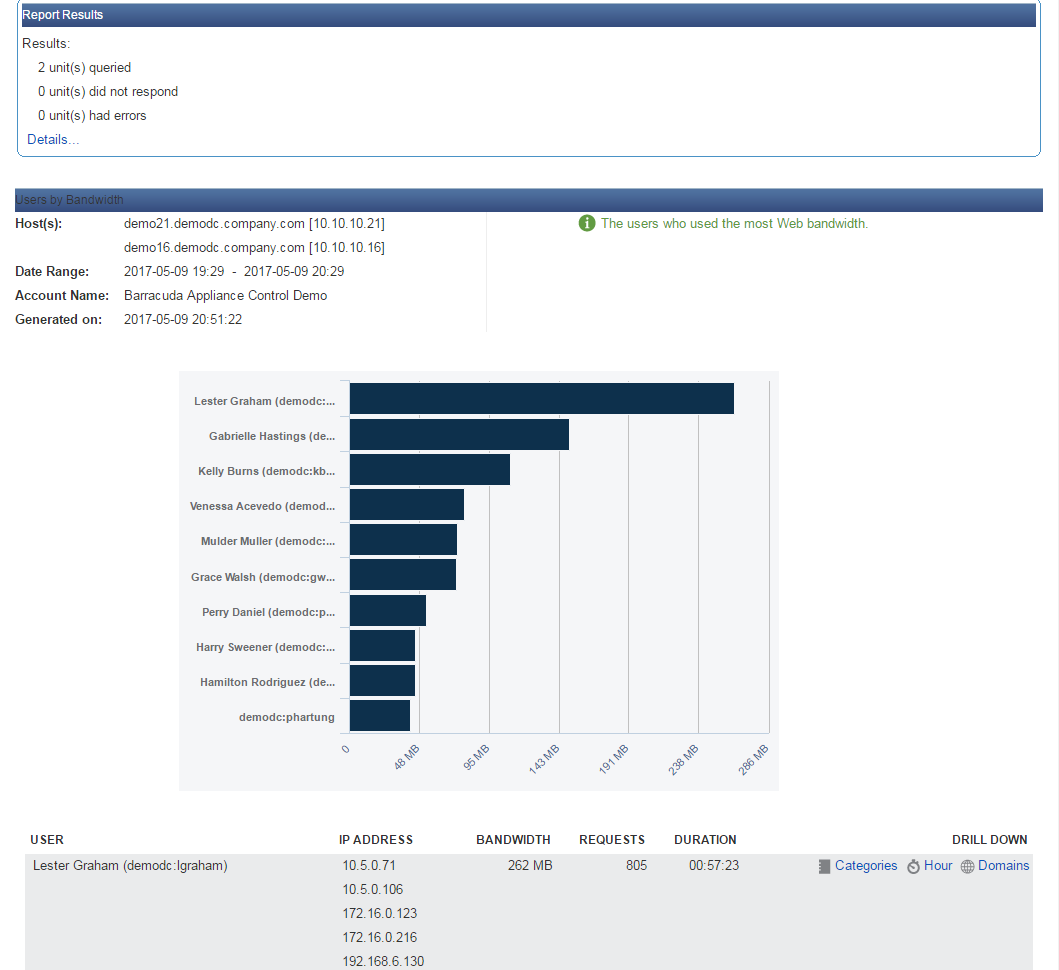Click IP address 10.5.0.71
1059x970 pixels.
369,865
